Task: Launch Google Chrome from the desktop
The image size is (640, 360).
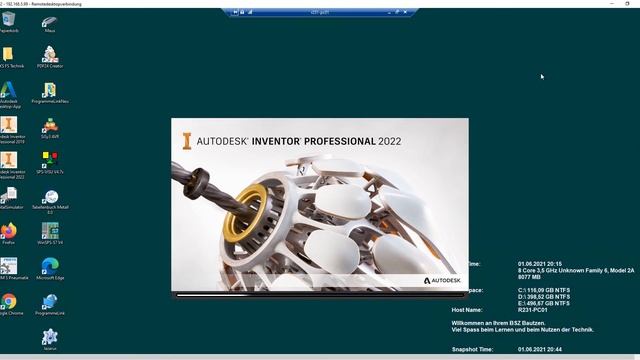Action: coord(9,302)
